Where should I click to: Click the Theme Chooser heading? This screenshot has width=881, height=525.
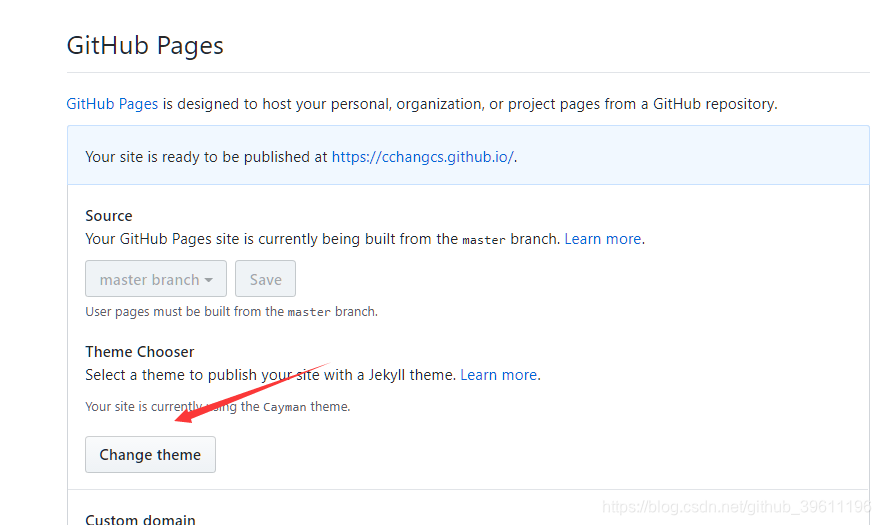[x=140, y=352]
